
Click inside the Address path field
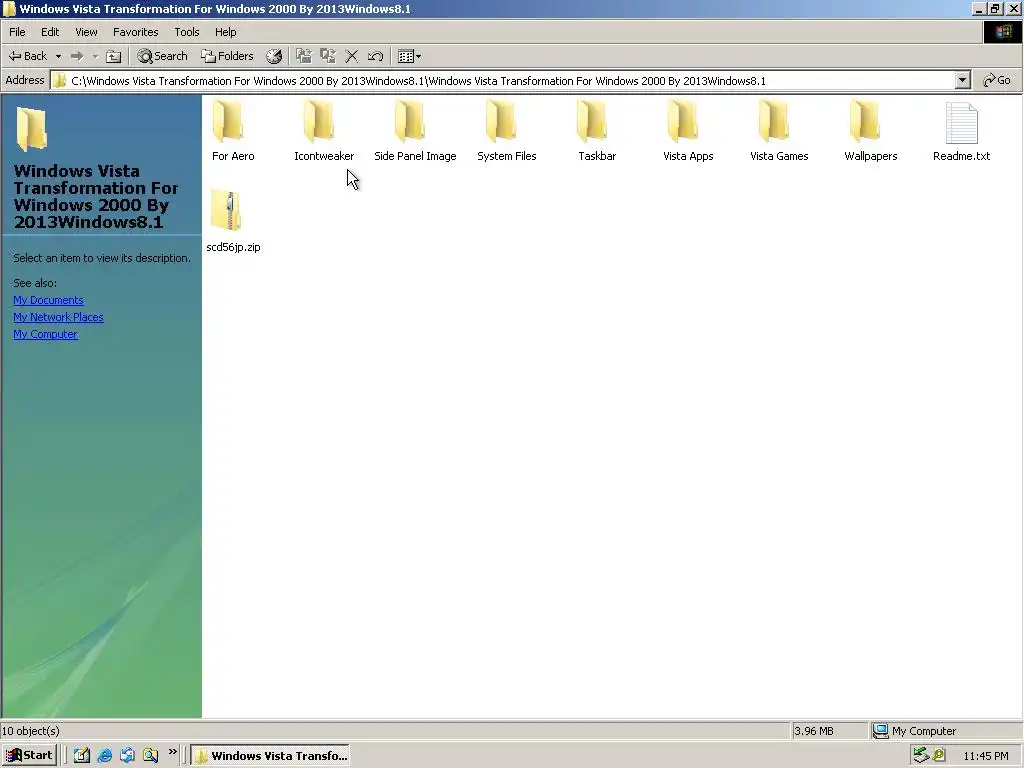pyautogui.click(x=503, y=80)
